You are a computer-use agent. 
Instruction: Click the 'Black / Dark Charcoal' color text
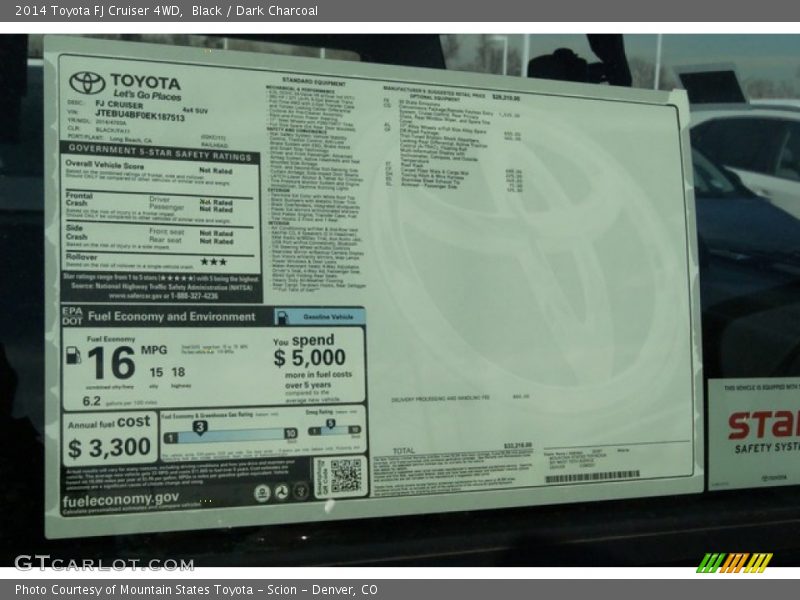[x=255, y=11]
